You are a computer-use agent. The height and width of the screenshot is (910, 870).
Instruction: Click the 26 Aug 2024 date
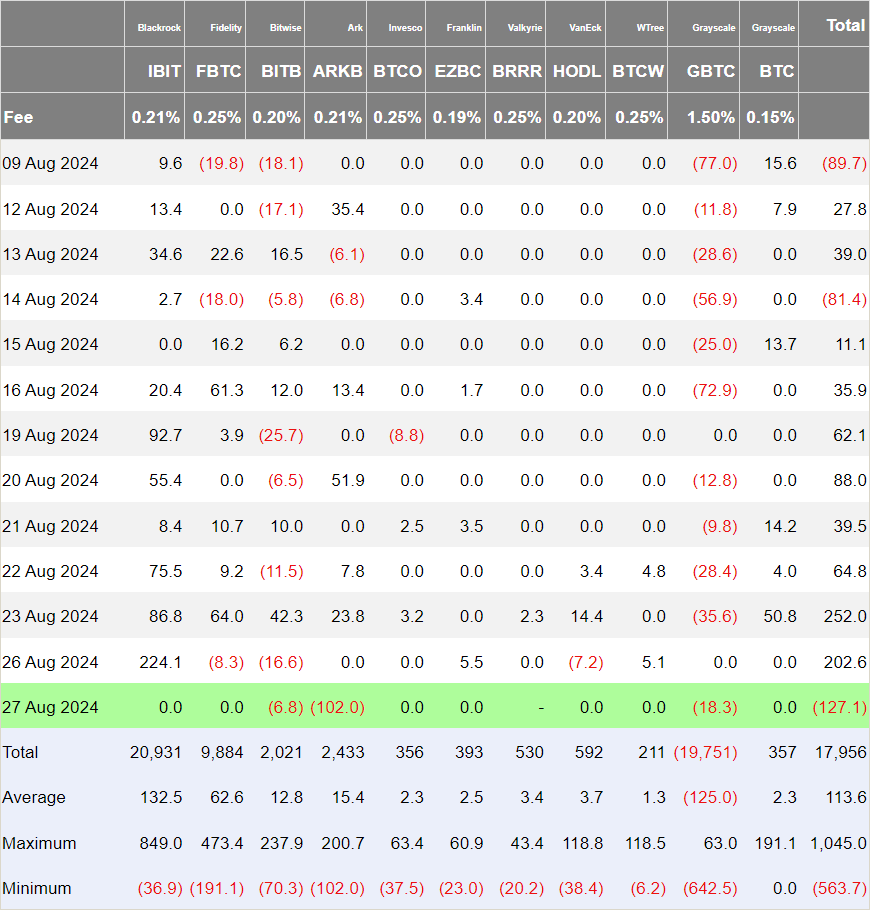50,662
